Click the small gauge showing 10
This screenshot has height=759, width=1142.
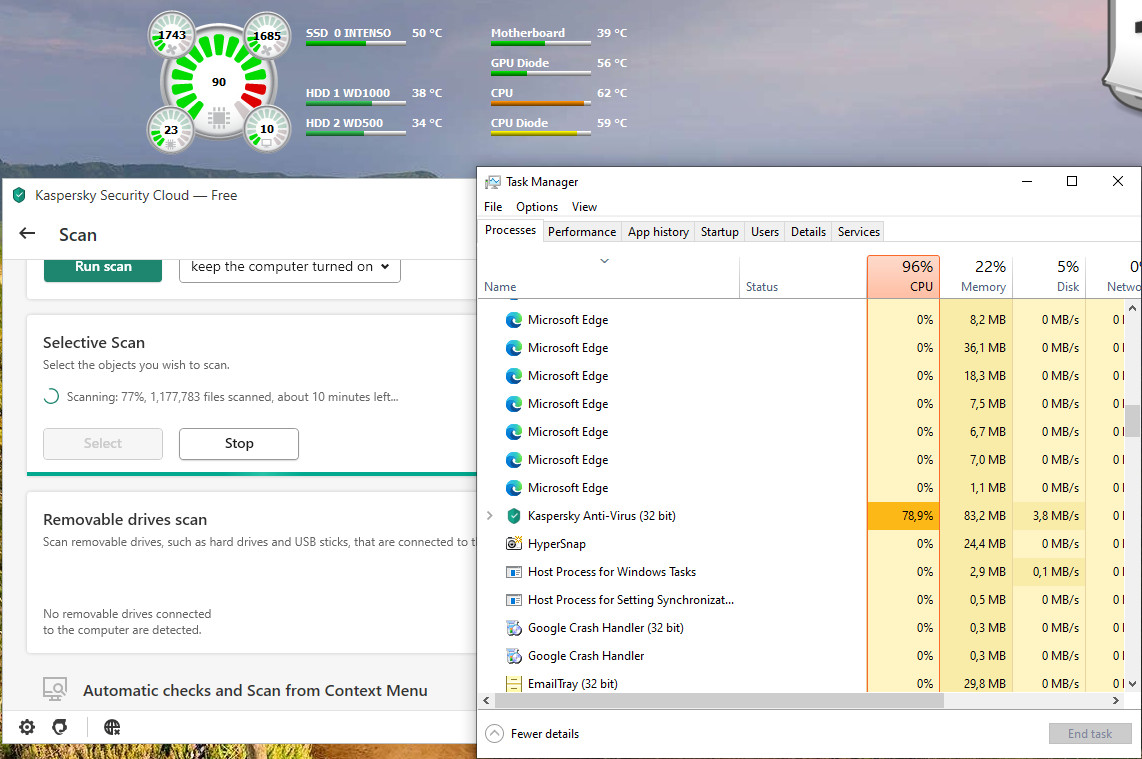click(267, 129)
